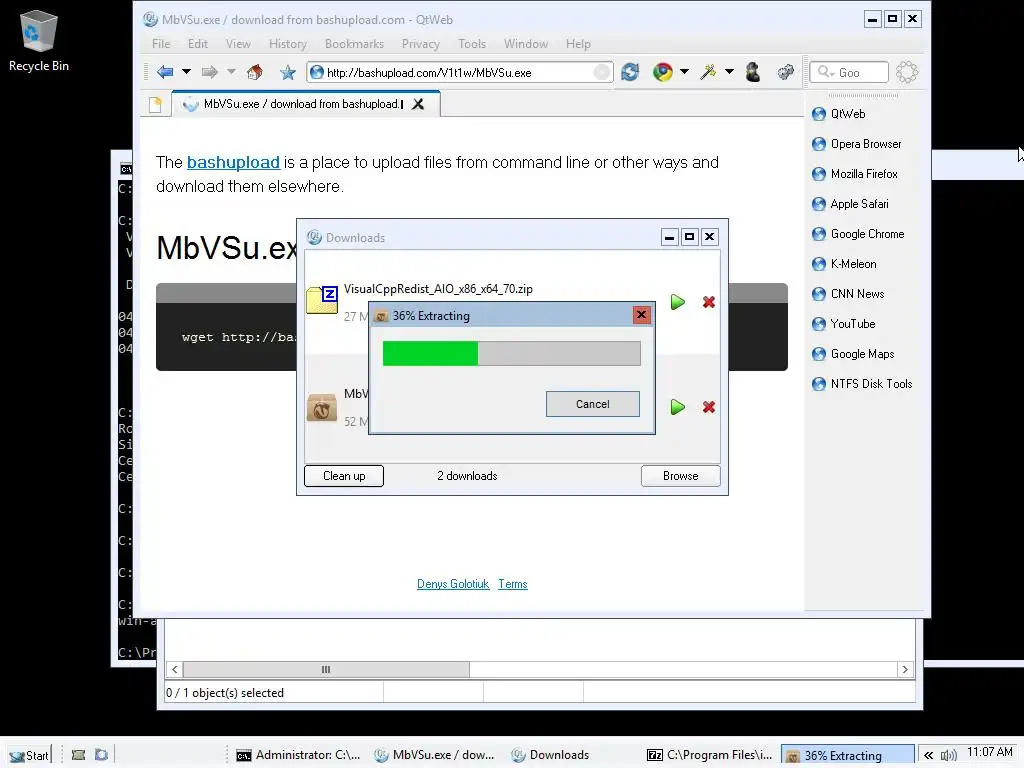The image size is (1024, 768).
Task: Click the address bar URL field
Action: click(459, 72)
